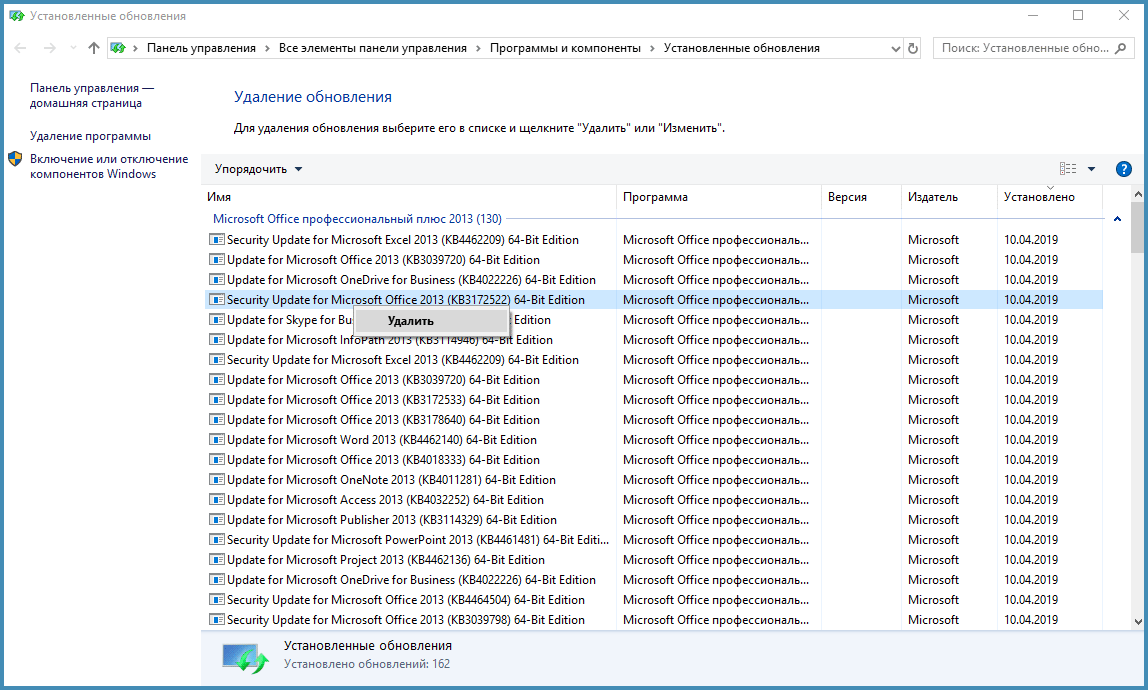Click the Forward navigation arrow

coord(50,48)
